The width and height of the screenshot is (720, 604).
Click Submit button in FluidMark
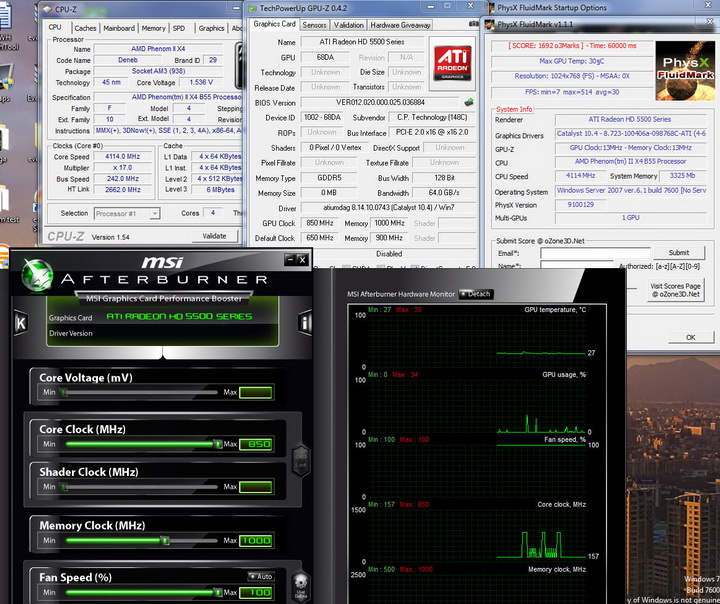coord(679,253)
